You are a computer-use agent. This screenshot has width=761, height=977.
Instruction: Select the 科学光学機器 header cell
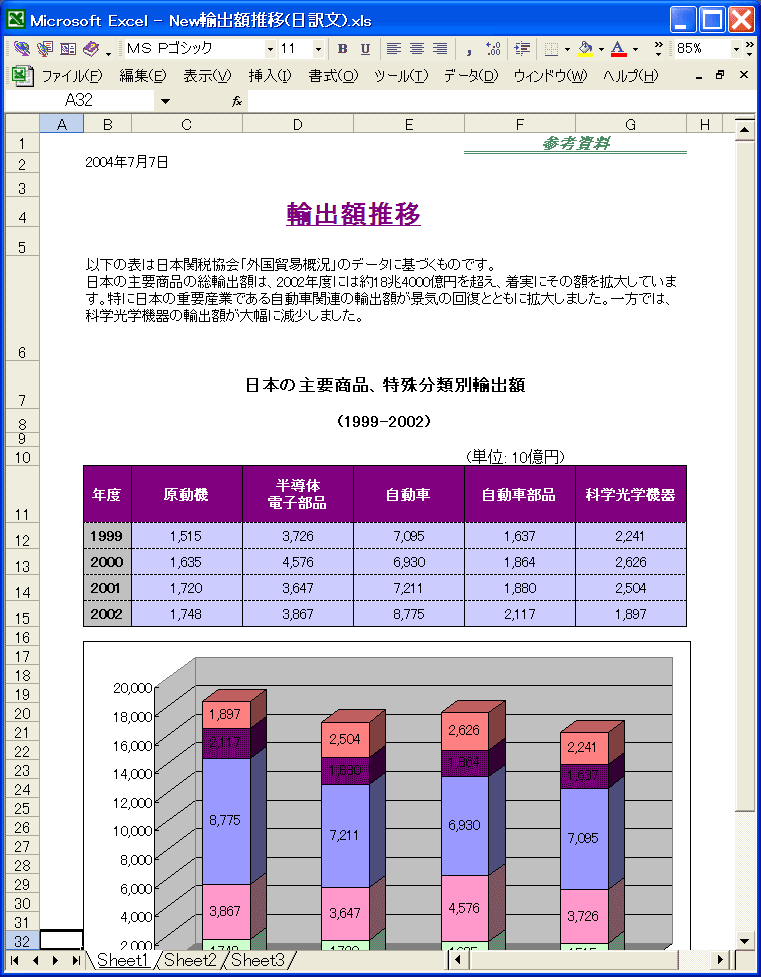pyautogui.click(x=631, y=494)
